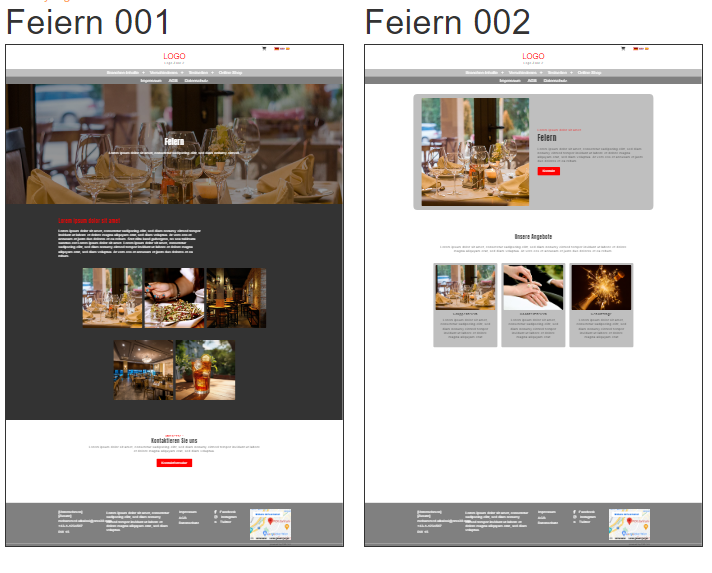Click the red Kontaktformular button in Feiern 001
This screenshot has width=712, height=573.
pyautogui.click(x=174, y=463)
